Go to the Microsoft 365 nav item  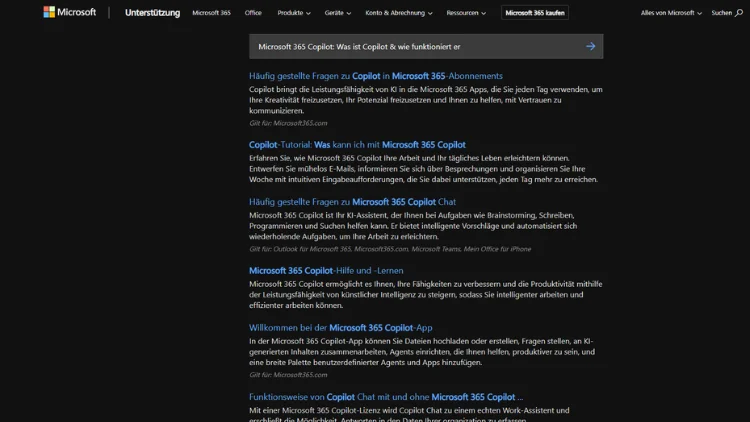click(211, 13)
